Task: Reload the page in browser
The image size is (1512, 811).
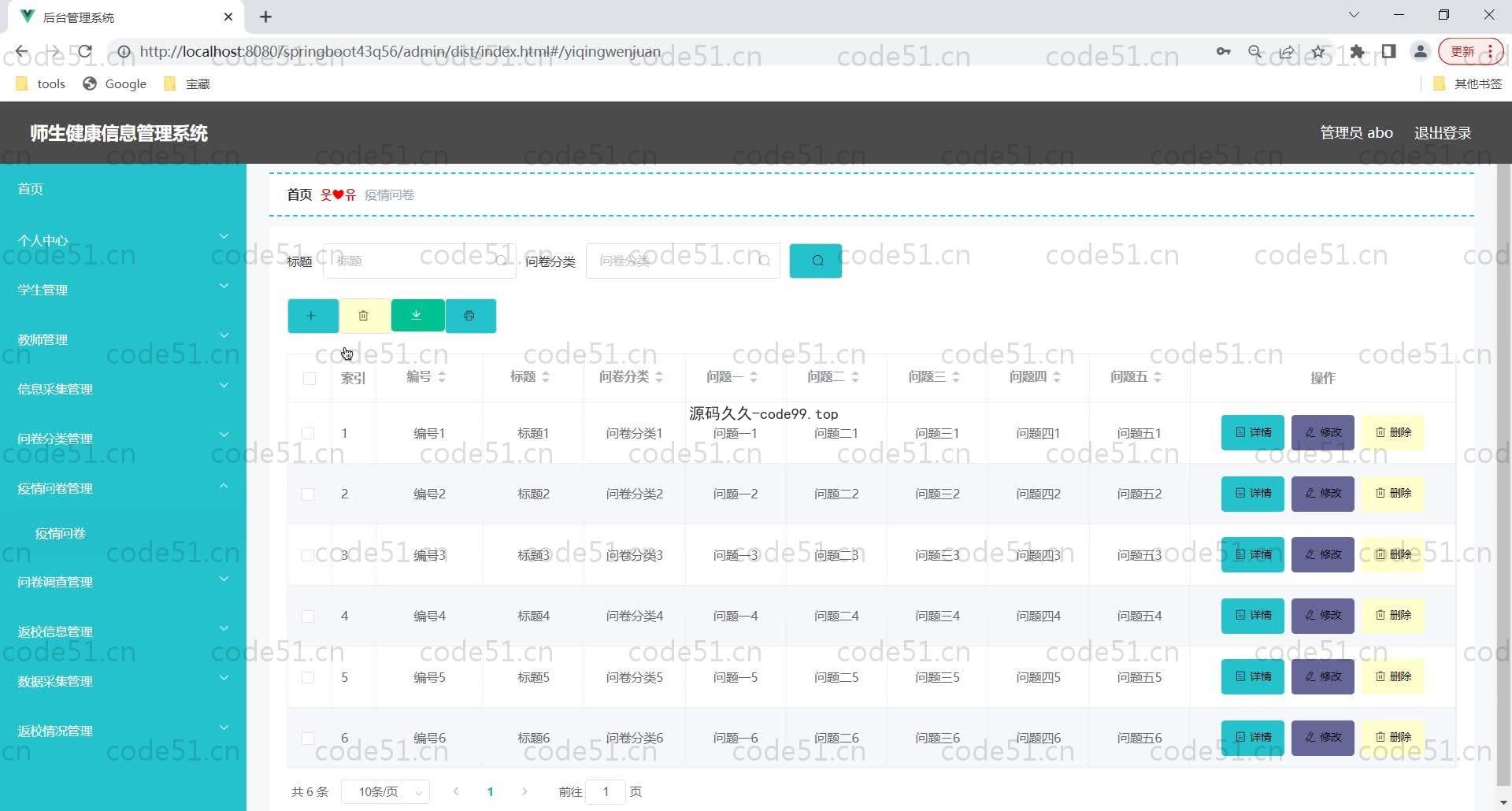Action: [85, 52]
